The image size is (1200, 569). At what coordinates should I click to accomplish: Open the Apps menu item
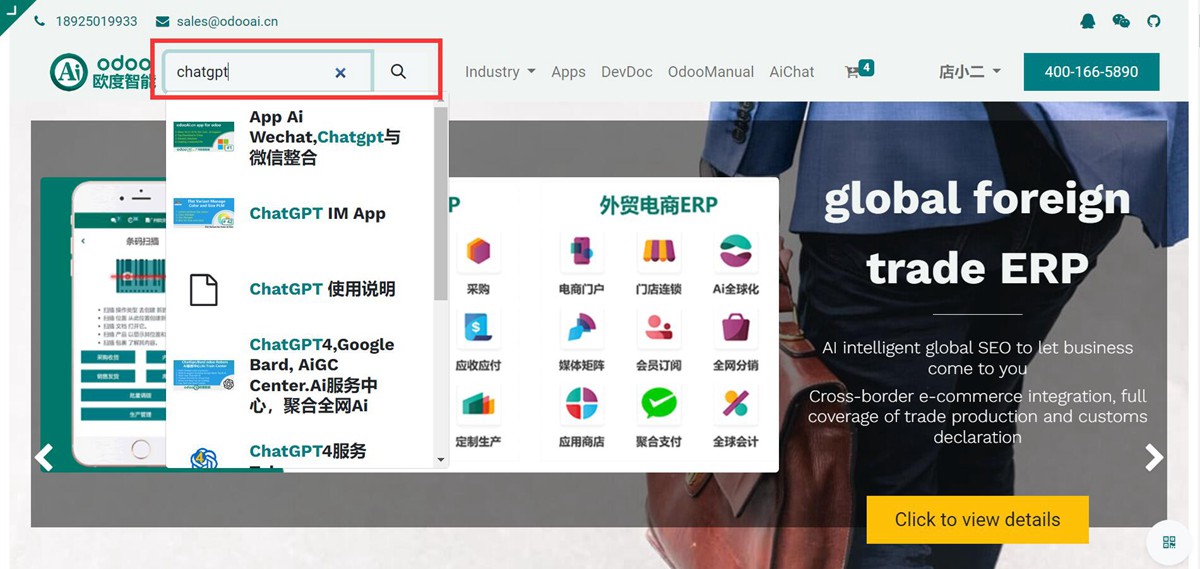coord(568,72)
